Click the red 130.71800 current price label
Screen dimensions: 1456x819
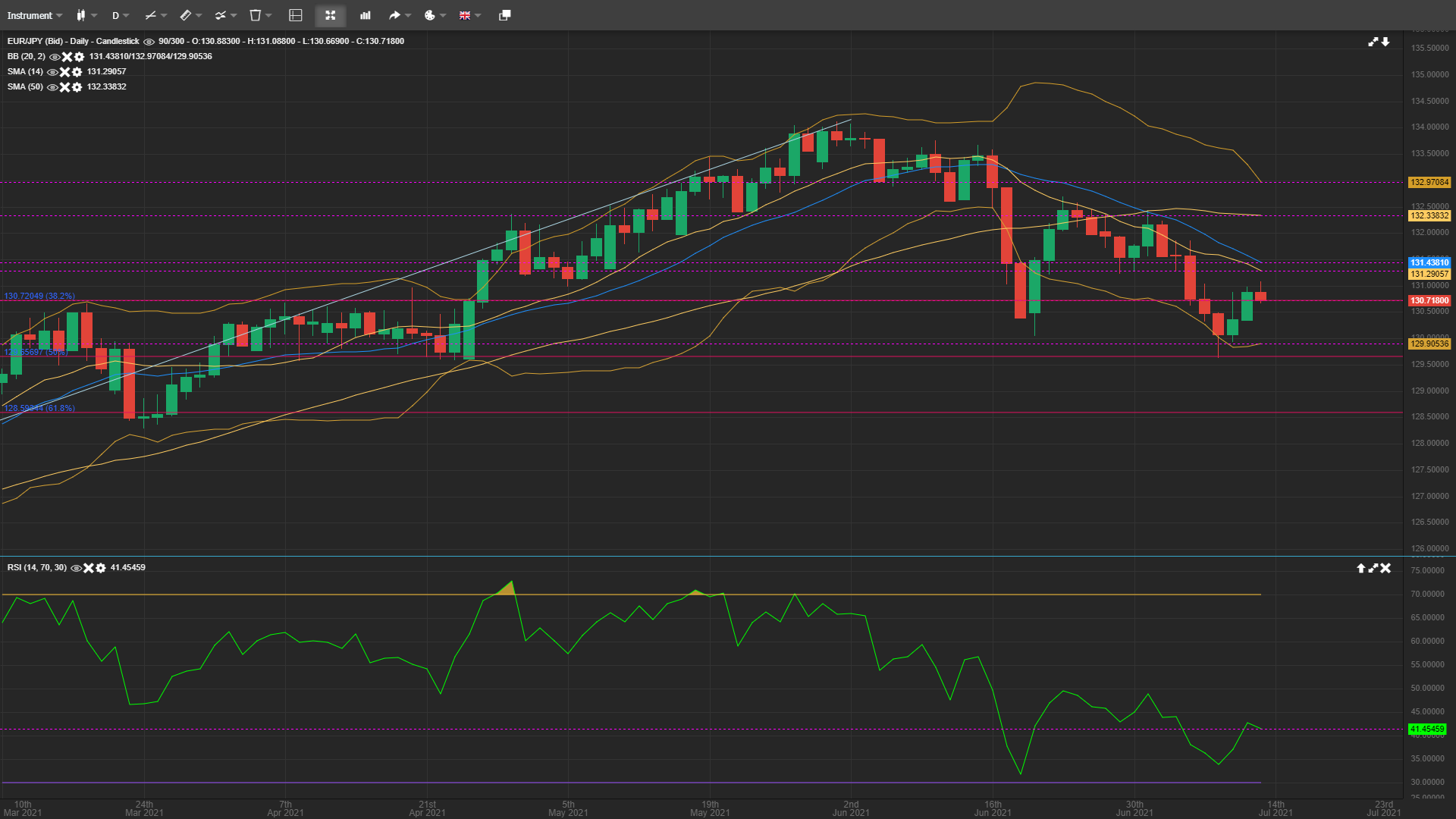tap(1429, 300)
